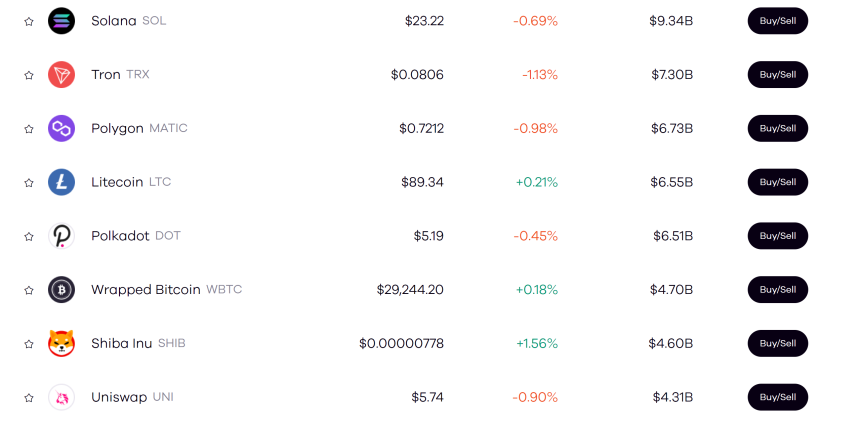Click Shiba Inu's +1.56% change value
Image resolution: width=860 pixels, height=421 pixels.
(537, 344)
